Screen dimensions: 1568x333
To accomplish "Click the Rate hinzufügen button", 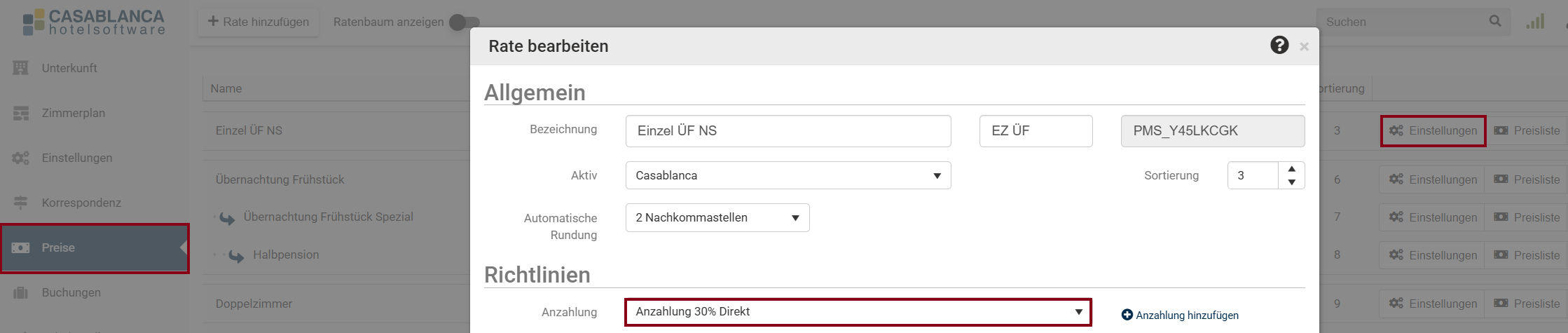I will tap(259, 22).
